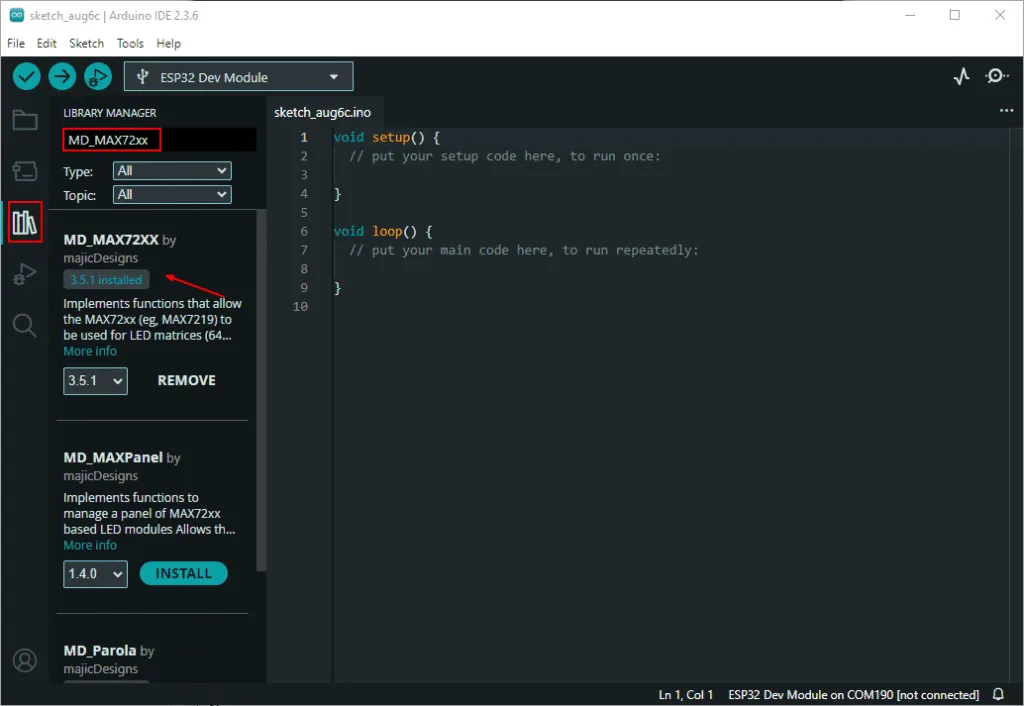Image resolution: width=1024 pixels, height=706 pixels.
Task: Click the MD_MAX72XX library title
Action: pos(111,240)
